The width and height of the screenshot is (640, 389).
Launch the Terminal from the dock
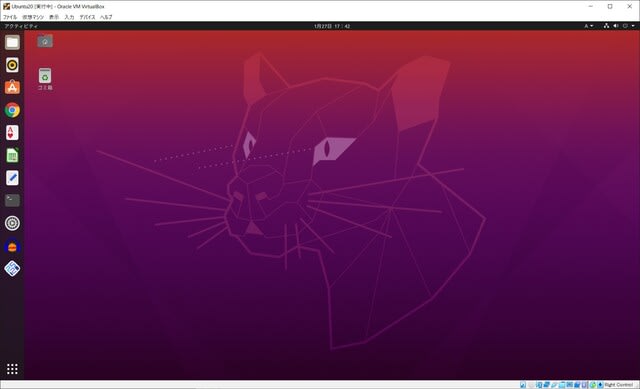click(x=12, y=200)
